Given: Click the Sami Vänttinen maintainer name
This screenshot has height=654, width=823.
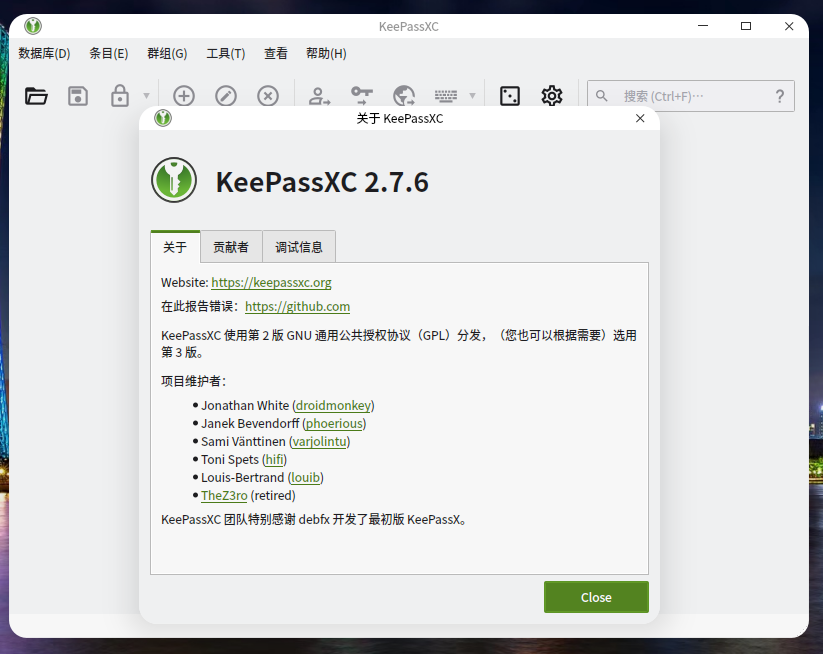Looking at the screenshot, I should 244,441.
